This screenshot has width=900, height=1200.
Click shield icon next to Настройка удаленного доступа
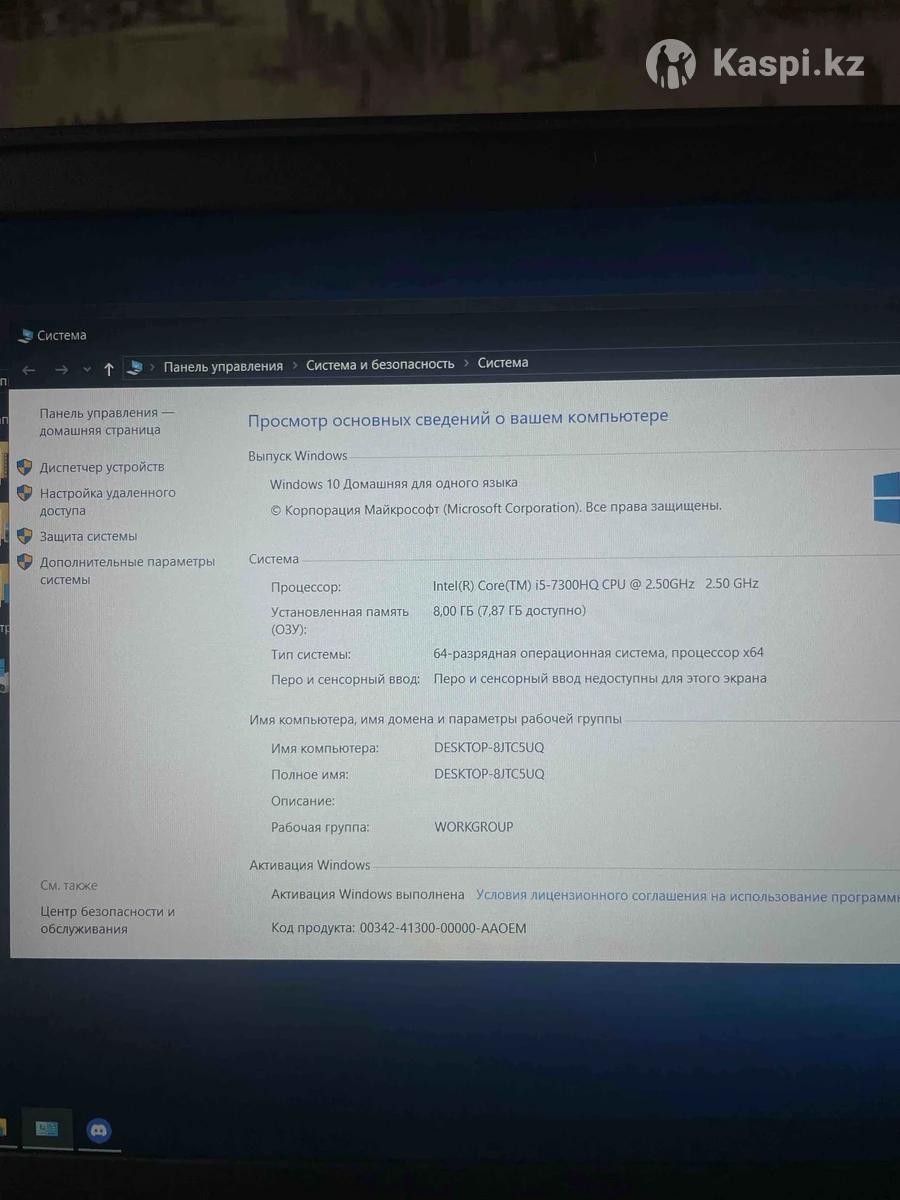[25, 493]
